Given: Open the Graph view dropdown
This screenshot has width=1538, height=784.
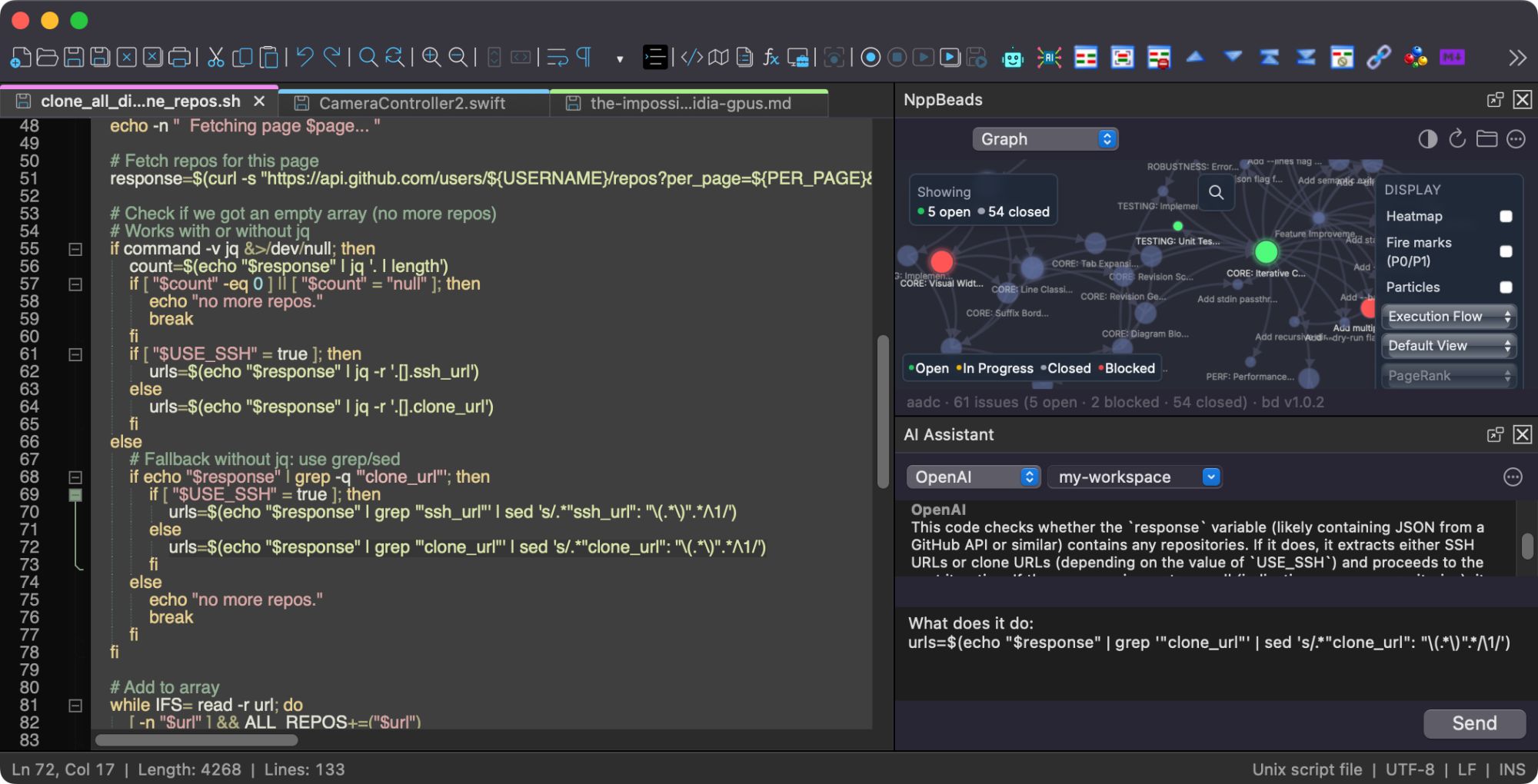Looking at the screenshot, I should 1045,139.
